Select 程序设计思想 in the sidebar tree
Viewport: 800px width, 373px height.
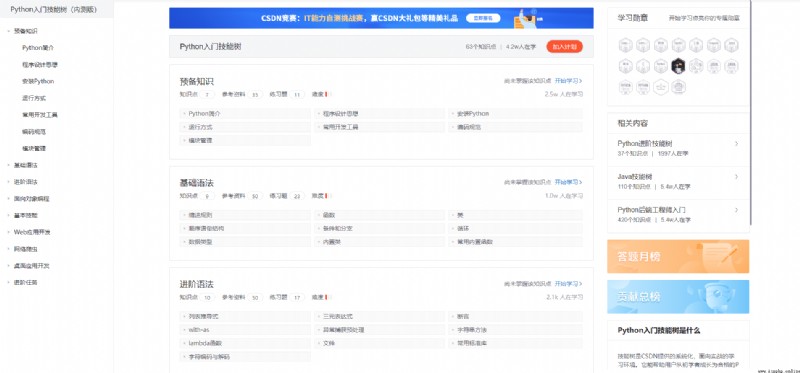coord(40,65)
